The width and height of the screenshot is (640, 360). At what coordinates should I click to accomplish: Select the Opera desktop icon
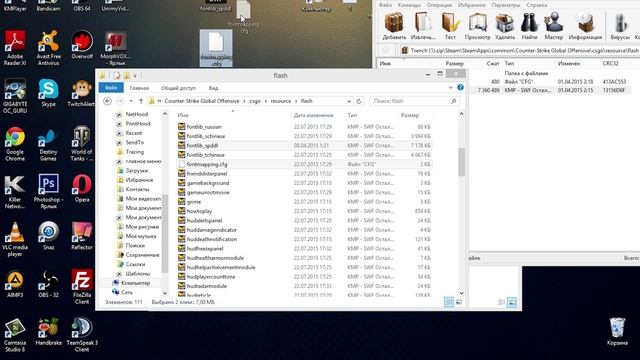coord(82,188)
